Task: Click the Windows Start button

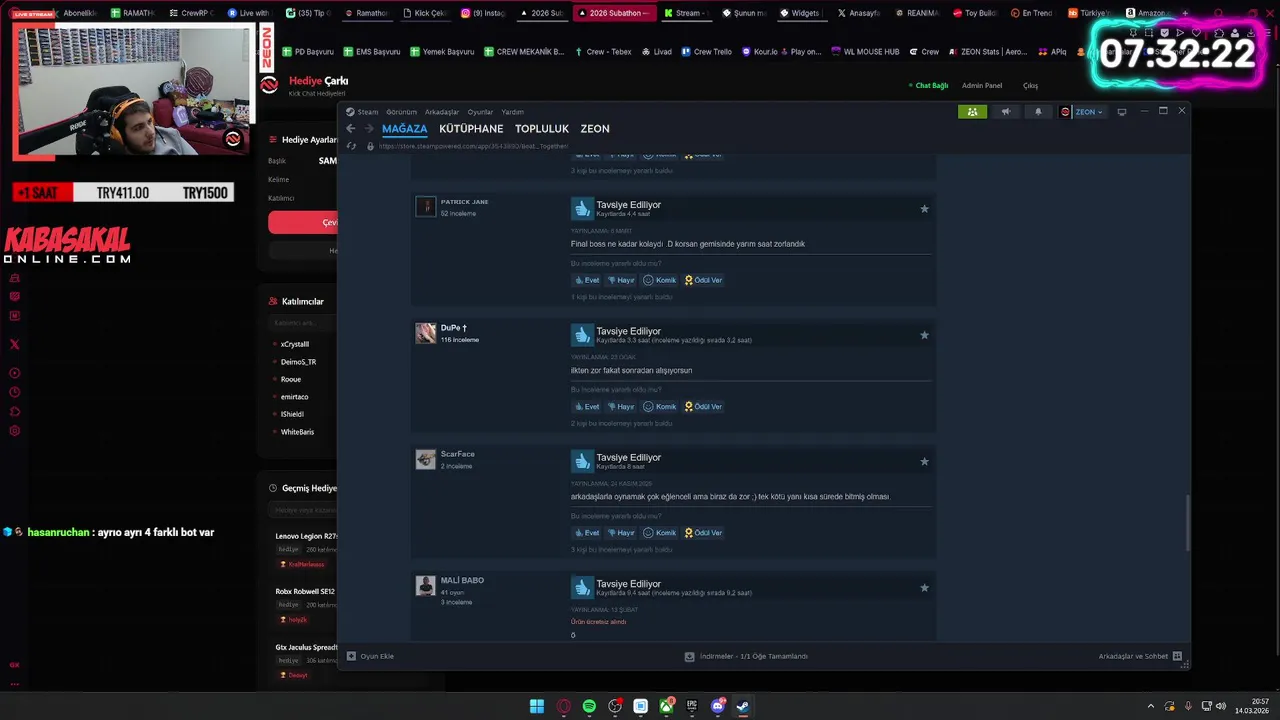Action: (x=537, y=706)
